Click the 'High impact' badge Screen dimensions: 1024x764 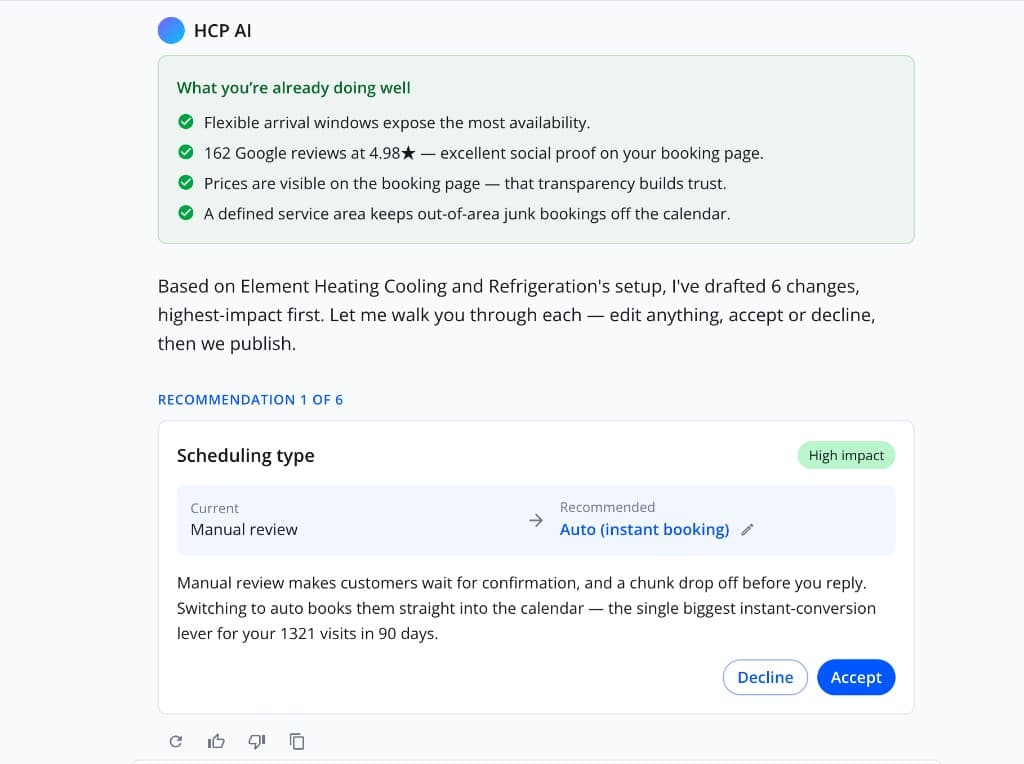(x=846, y=455)
